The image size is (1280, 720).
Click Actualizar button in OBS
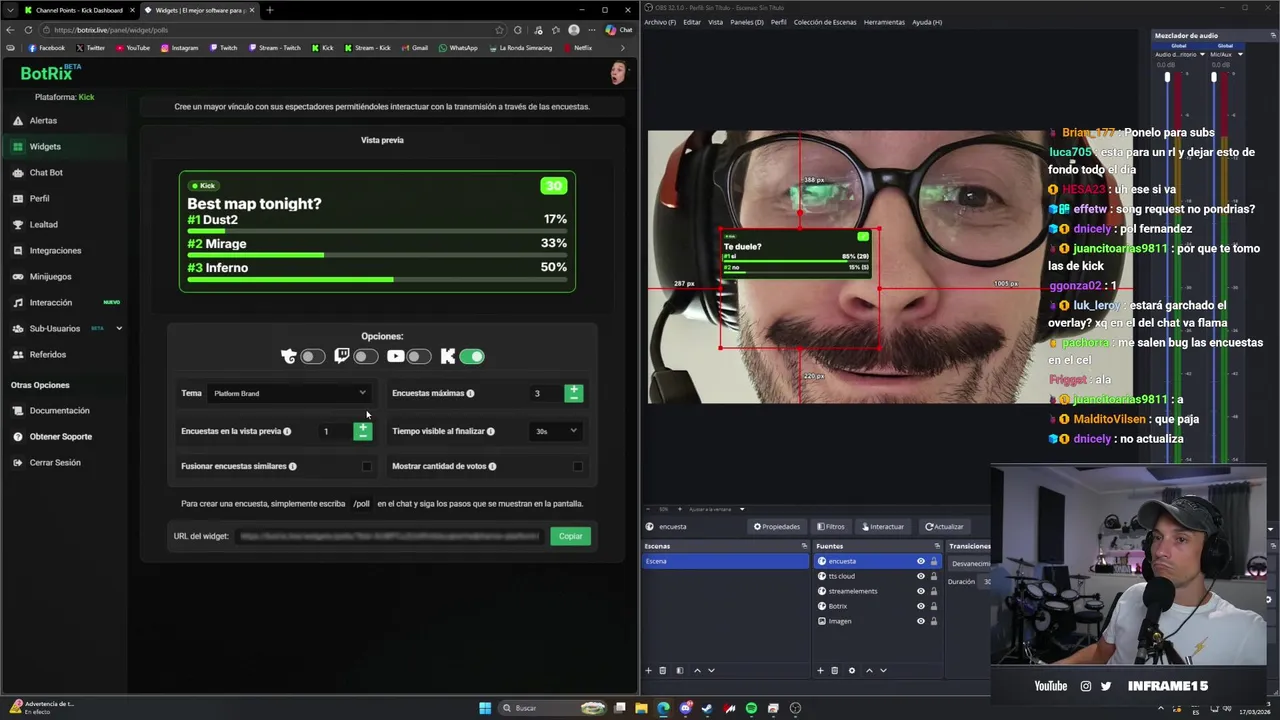944,526
